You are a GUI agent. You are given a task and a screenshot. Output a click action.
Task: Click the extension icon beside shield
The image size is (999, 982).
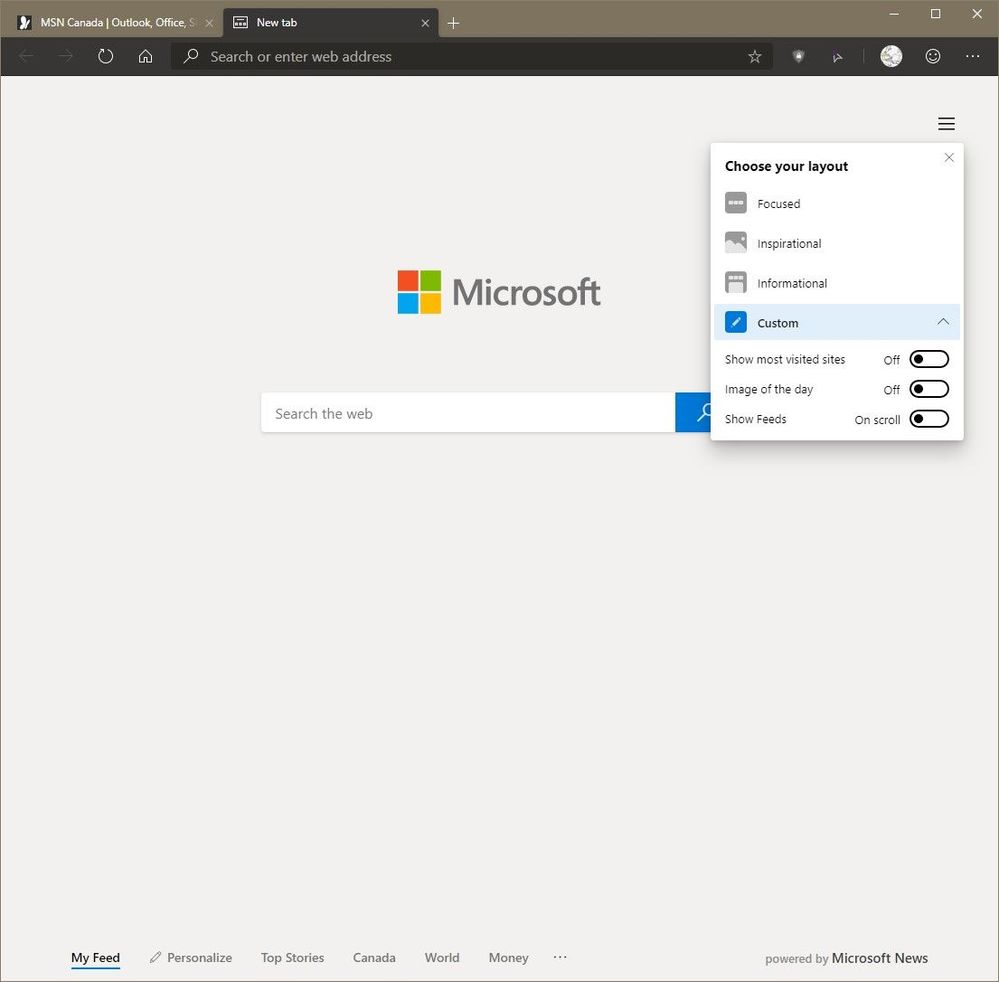(x=838, y=57)
